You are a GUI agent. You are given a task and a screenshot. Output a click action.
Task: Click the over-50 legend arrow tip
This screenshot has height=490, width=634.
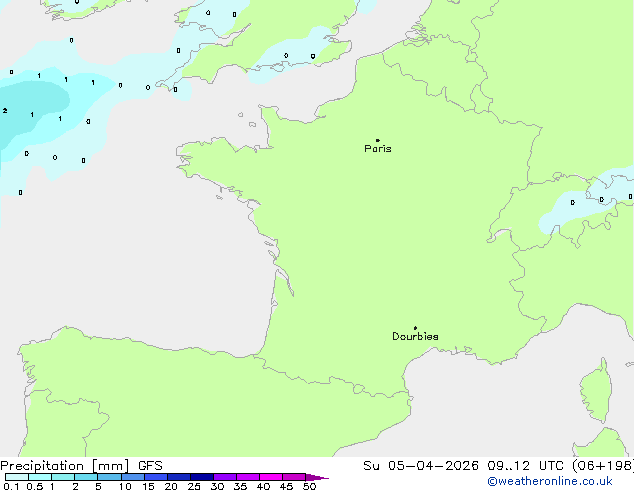click(x=317, y=477)
